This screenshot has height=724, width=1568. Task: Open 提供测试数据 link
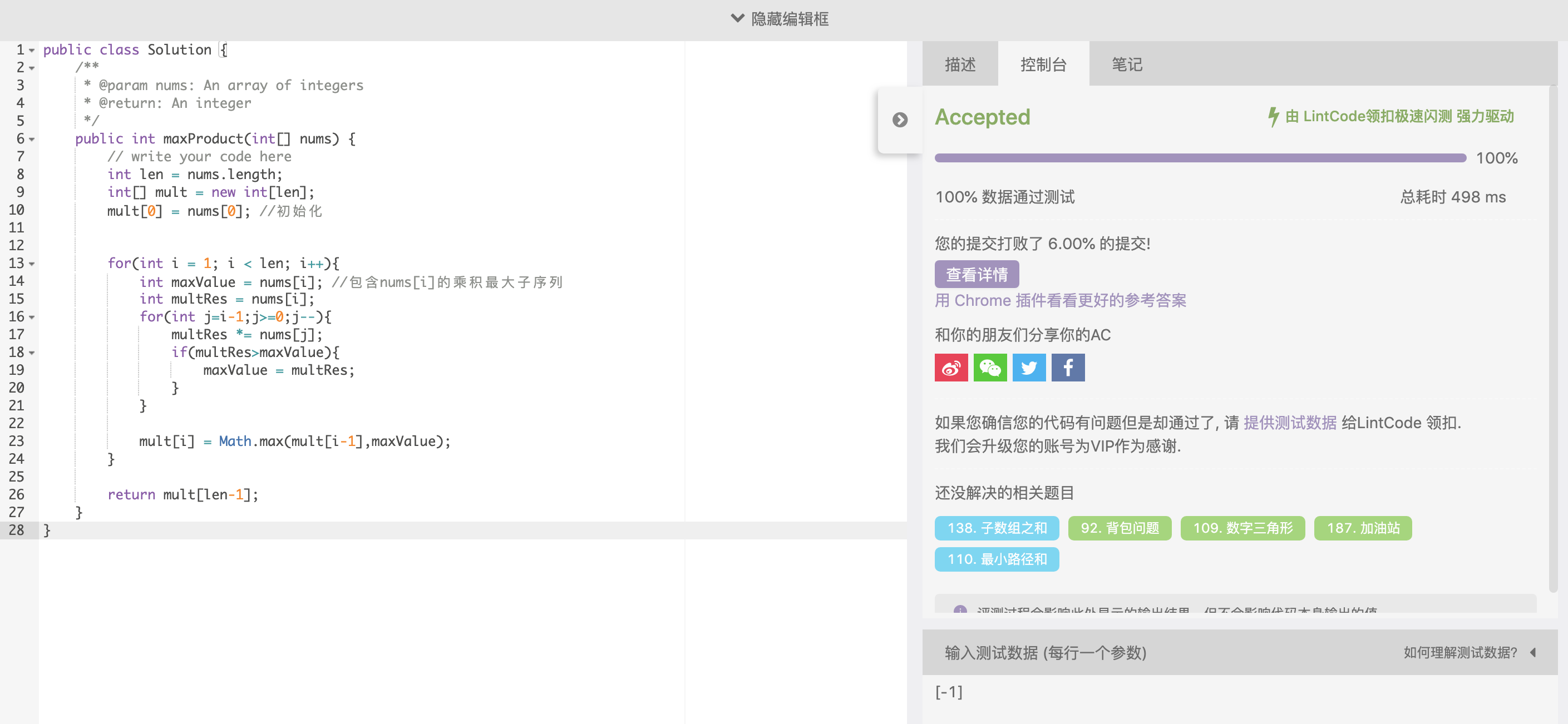pos(1289,422)
